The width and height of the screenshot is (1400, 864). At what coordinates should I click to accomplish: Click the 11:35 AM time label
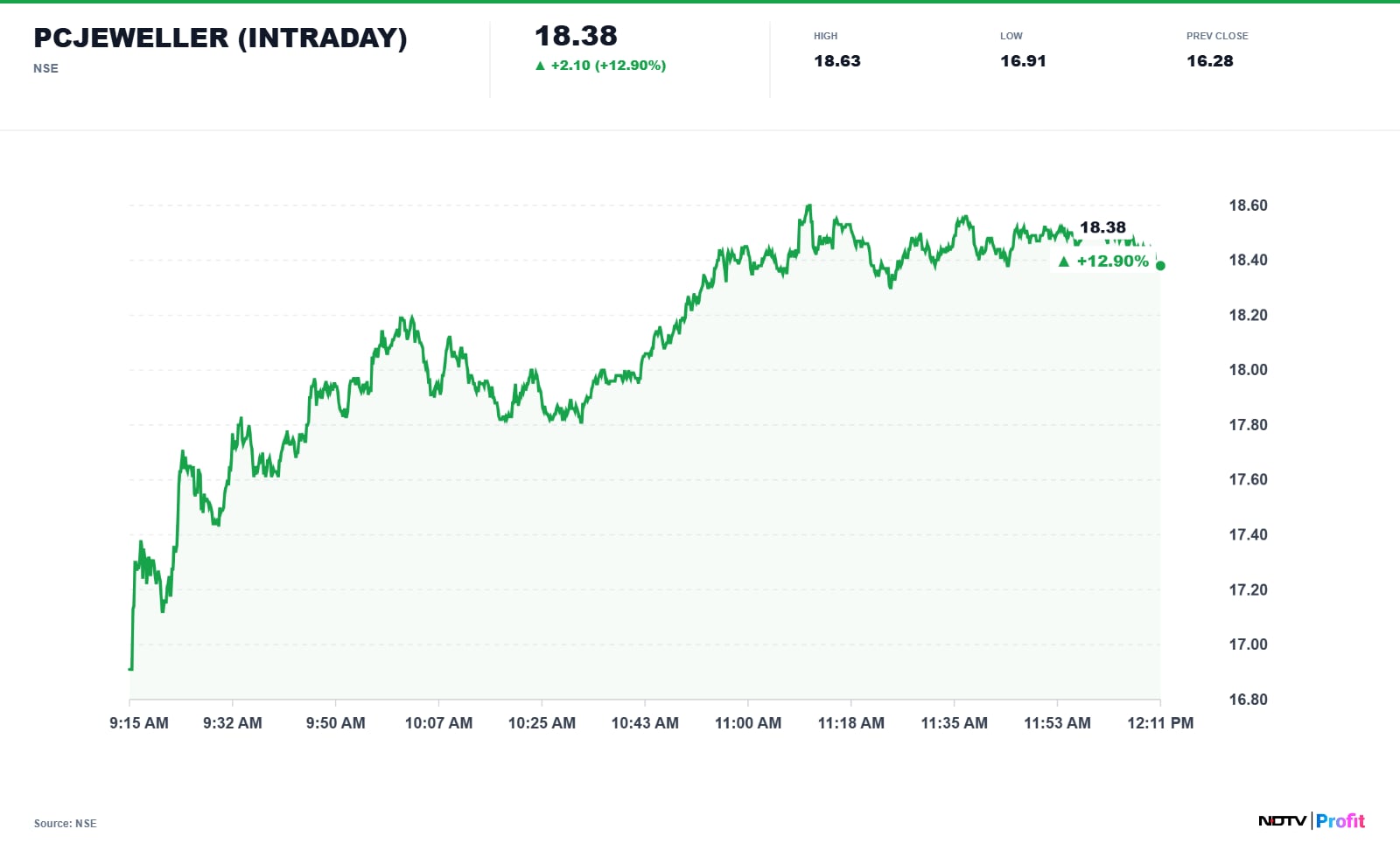click(x=954, y=723)
